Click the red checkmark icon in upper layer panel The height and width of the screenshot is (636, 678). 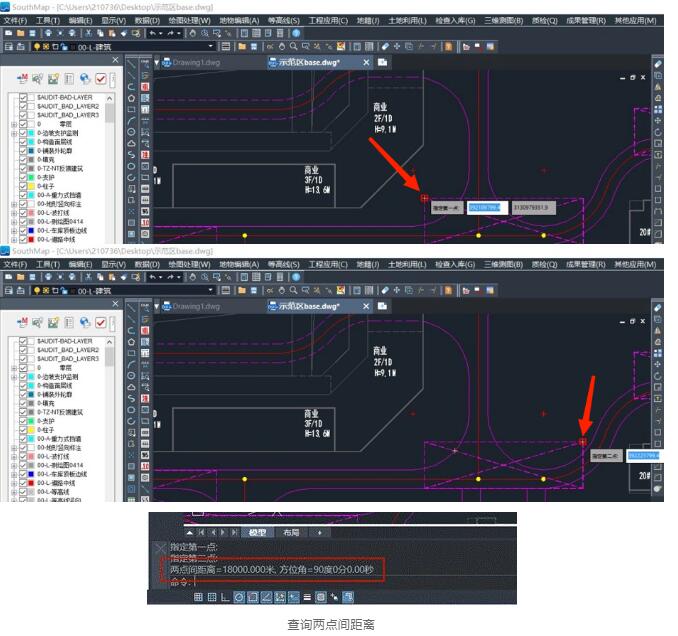click(x=101, y=79)
